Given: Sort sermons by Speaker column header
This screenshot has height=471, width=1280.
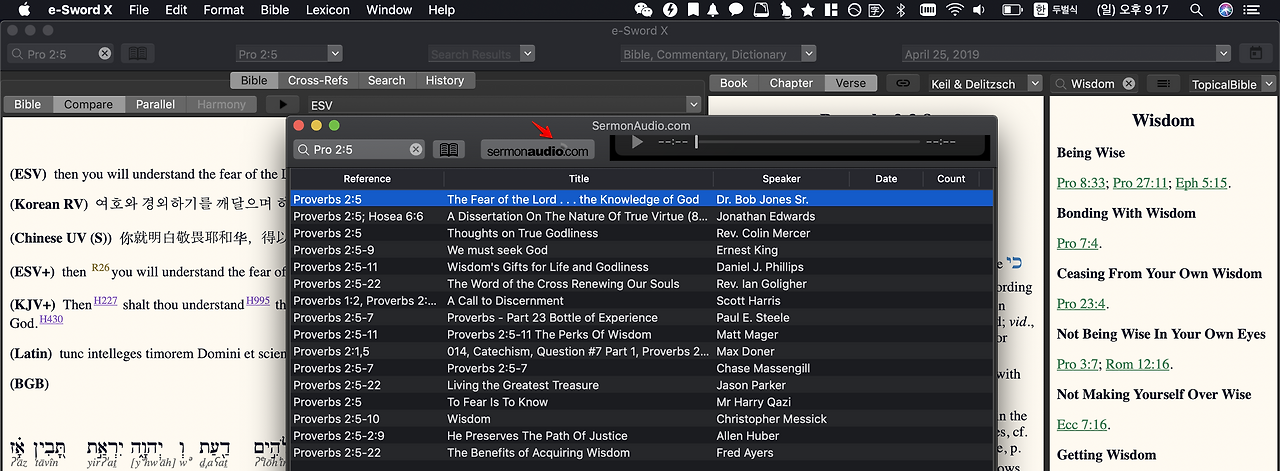Looking at the screenshot, I should point(781,179).
